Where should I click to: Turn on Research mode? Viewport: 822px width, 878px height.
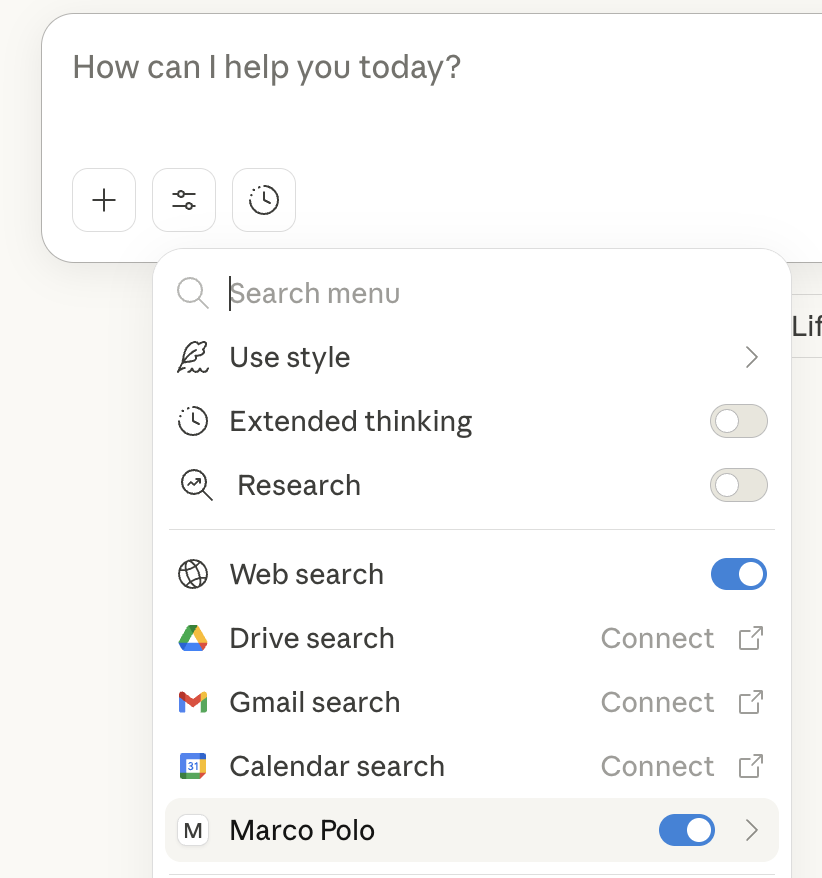[738, 485]
